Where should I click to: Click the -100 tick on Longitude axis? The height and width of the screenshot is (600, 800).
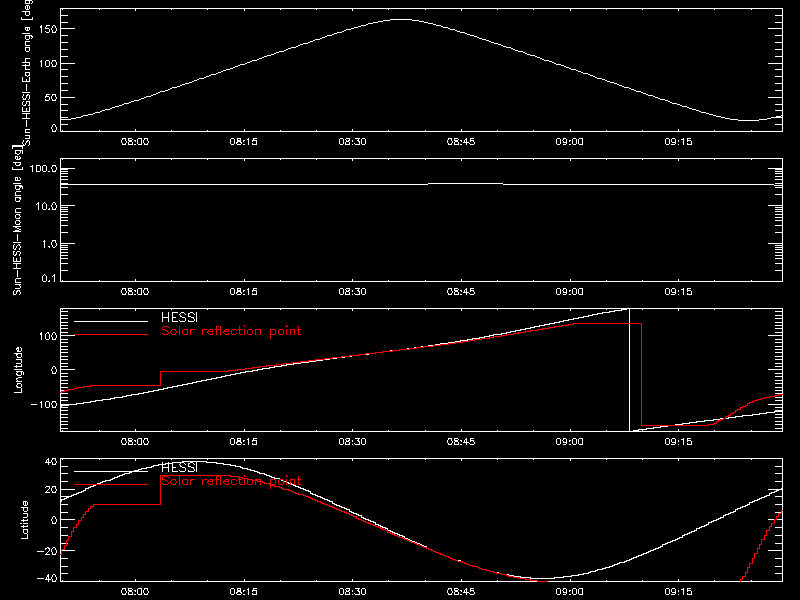(x=44, y=404)
